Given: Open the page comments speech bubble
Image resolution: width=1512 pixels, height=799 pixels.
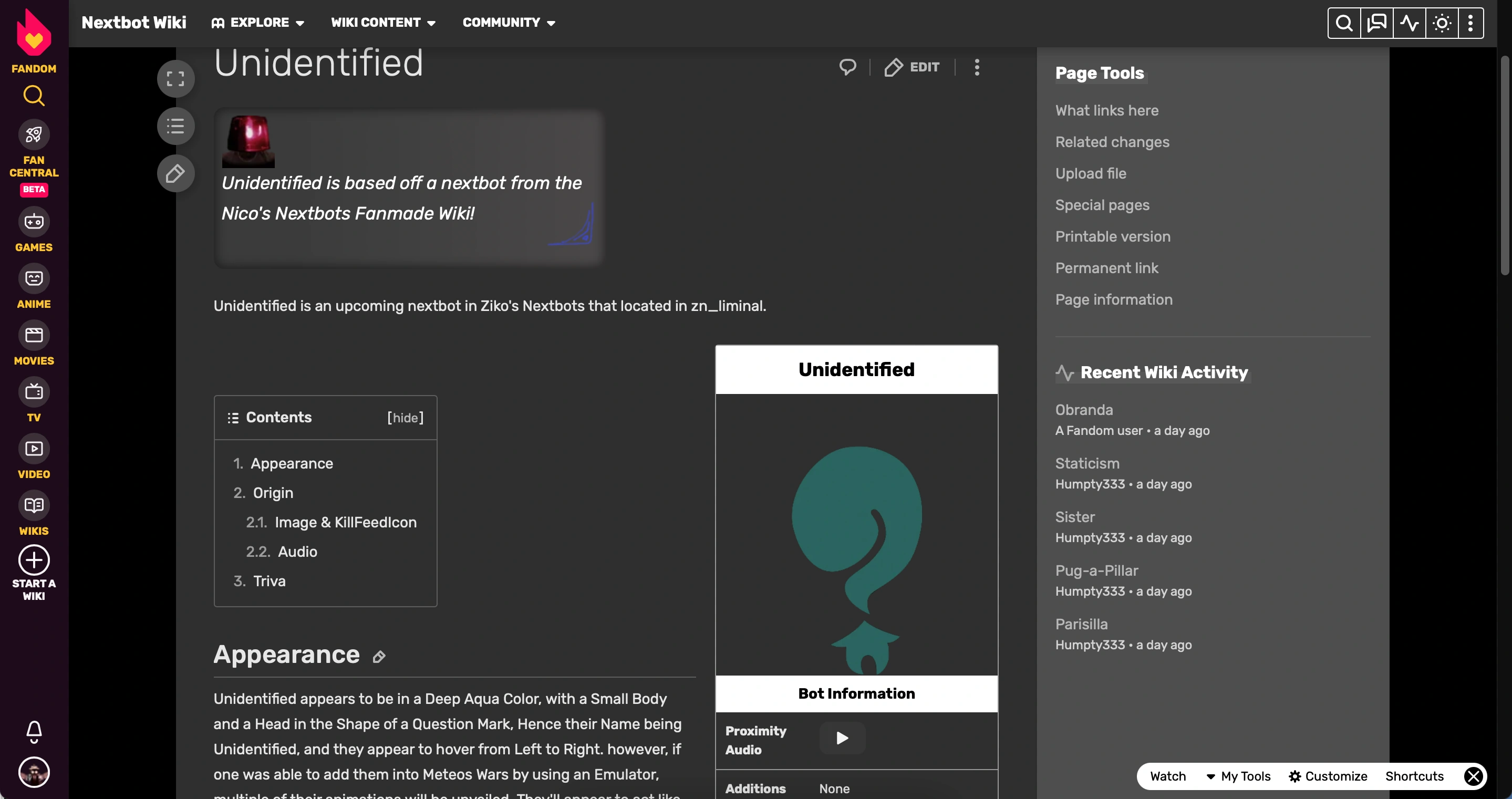Looking at the screenshot, I should pyautogui.click(x=847, y=67).
